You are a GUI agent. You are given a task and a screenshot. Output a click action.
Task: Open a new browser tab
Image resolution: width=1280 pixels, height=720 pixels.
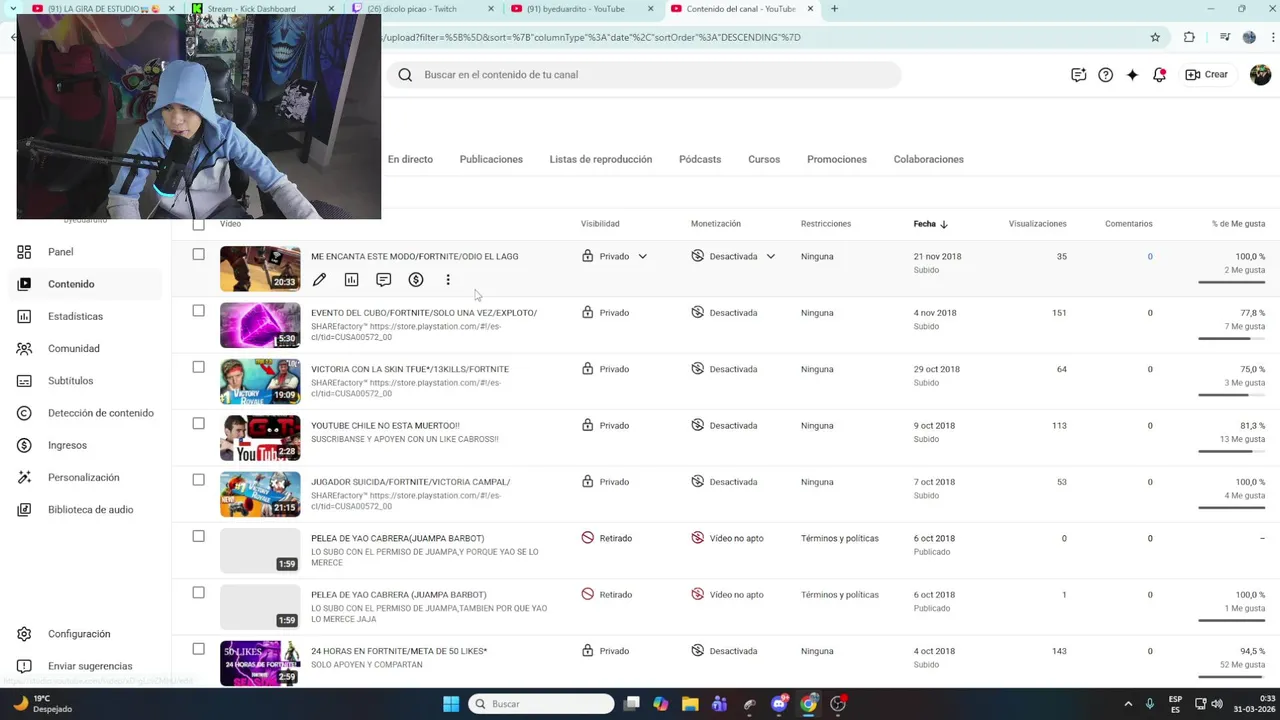coord(834,9)
